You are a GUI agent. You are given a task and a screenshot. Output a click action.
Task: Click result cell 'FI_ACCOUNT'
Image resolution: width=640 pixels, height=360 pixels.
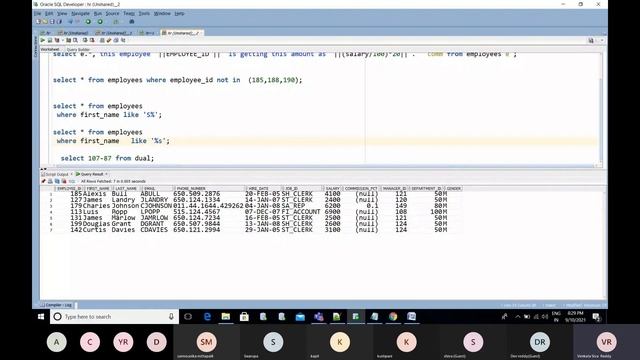point(301,212)
